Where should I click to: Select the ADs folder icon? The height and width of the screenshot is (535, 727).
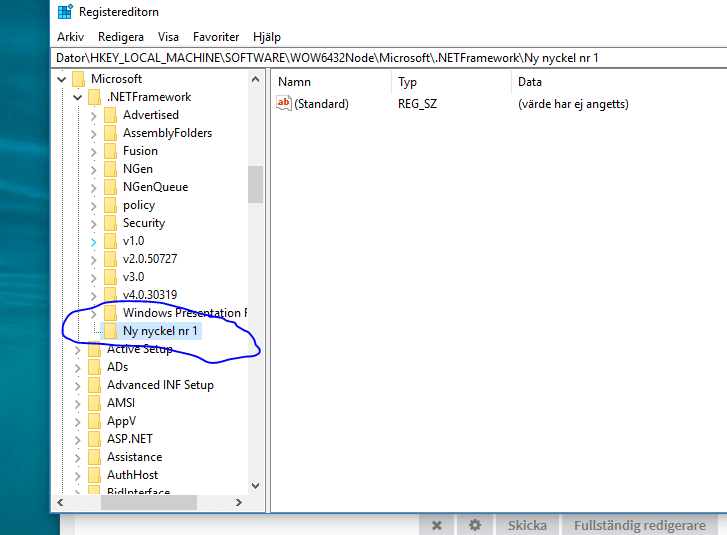(x=94, y=367)
